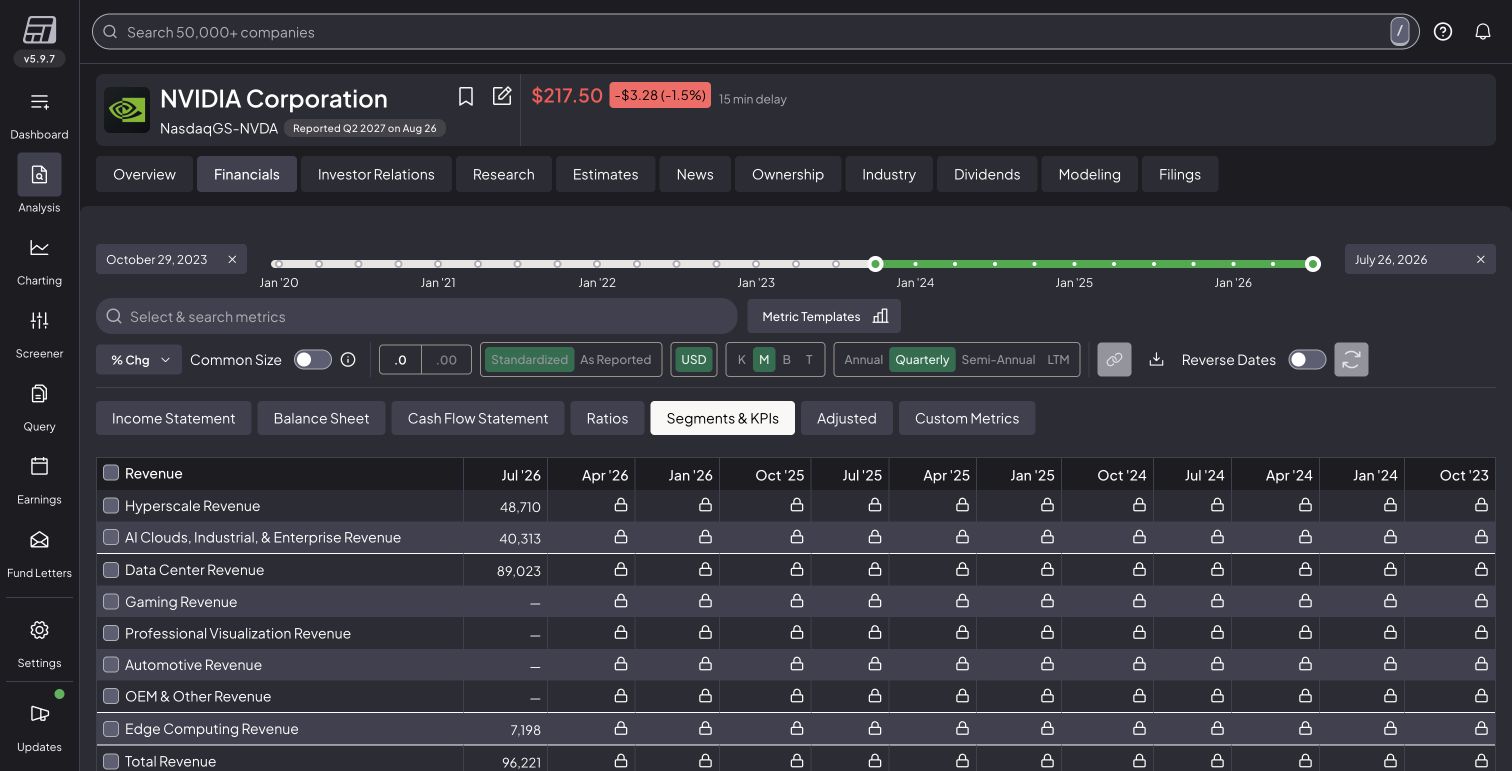
Task: Check the Hyperscale Revenue checkbox
Action: pyautogui.click(x=111, y=506)
